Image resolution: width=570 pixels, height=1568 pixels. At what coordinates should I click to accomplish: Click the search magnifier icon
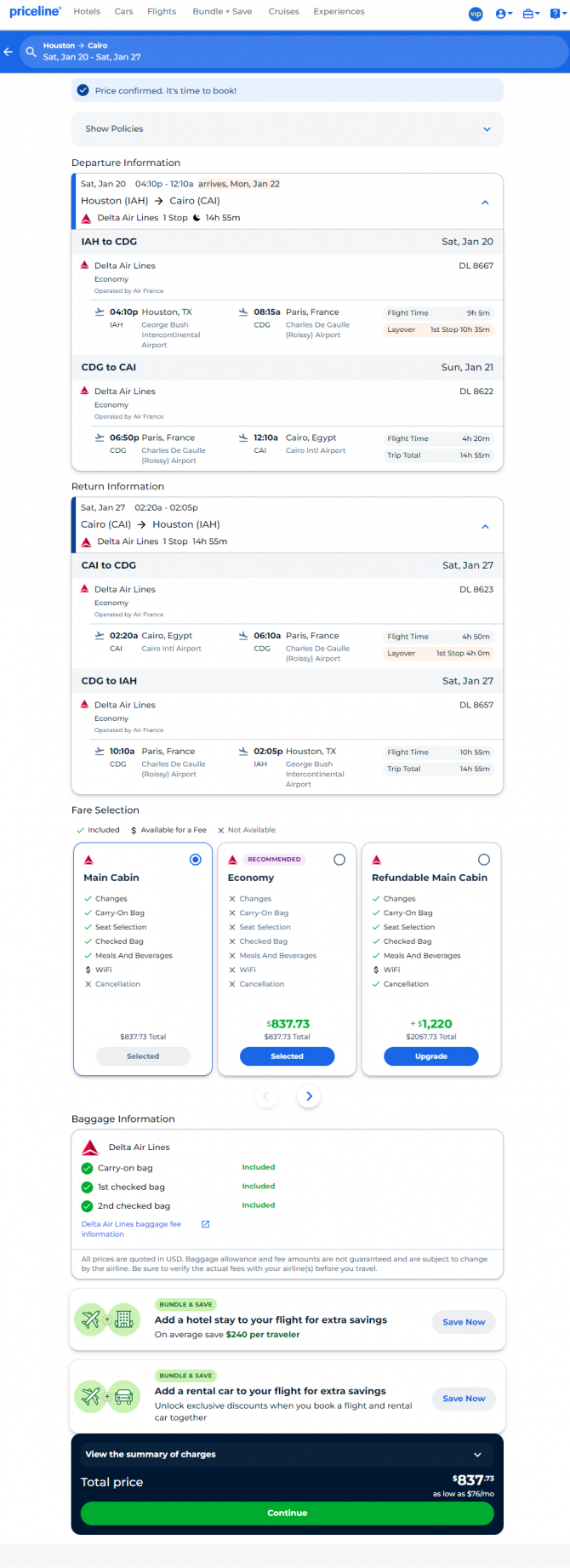(x=31, y=52)
